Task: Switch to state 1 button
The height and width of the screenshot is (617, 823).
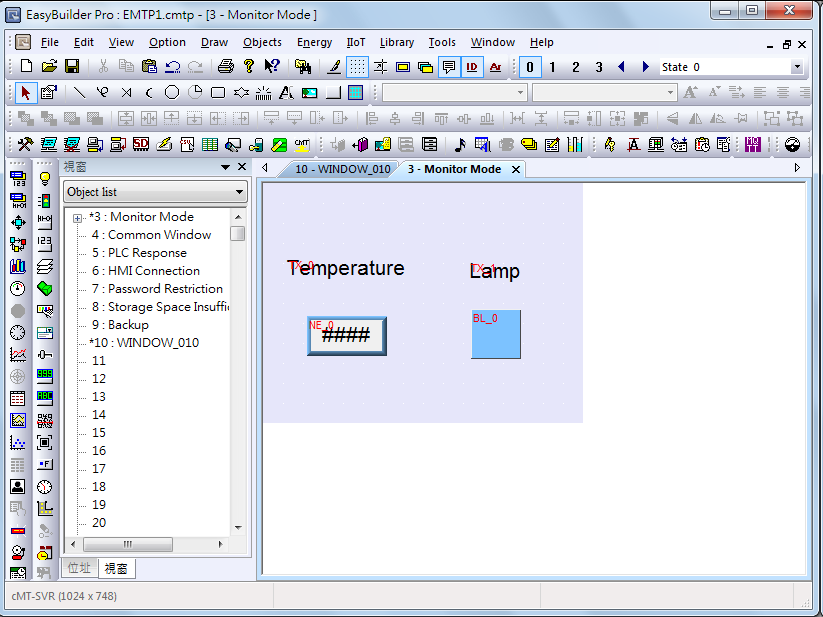Action: (x=552, y=67)
